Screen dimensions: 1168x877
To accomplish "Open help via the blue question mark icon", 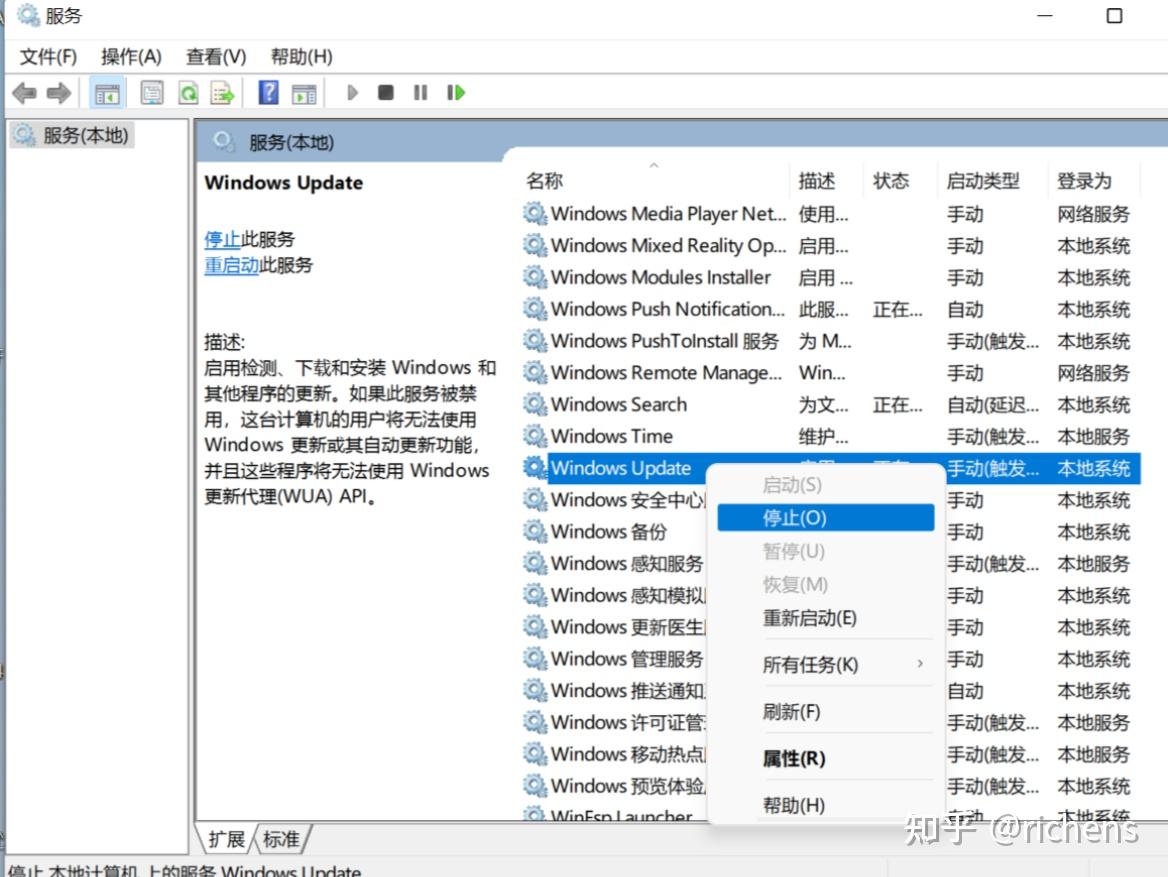I will [267, 92].
